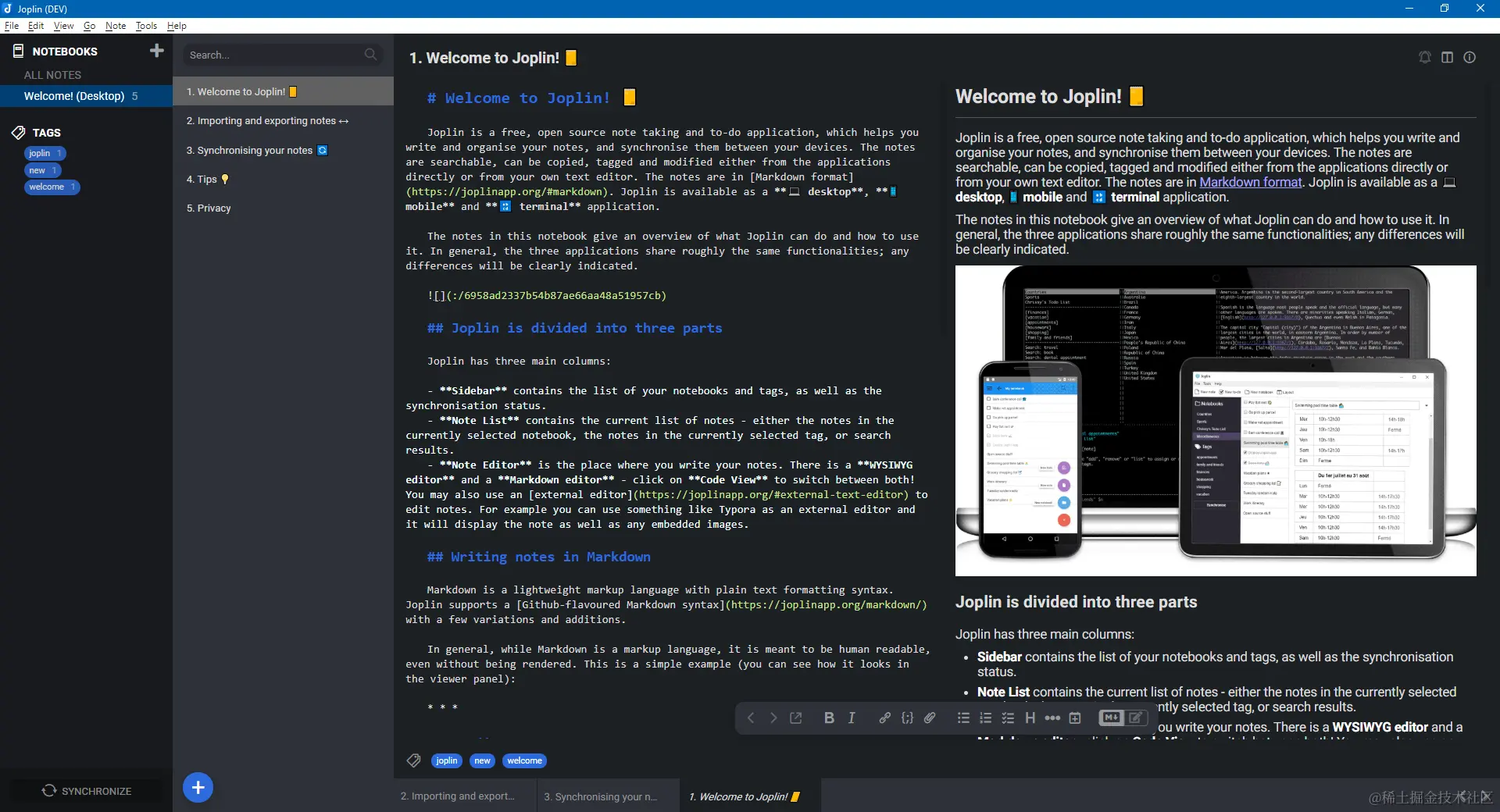Screen dimensions: 1500x812
Task: Open the Note menu
Action: [x=116, y=26]
